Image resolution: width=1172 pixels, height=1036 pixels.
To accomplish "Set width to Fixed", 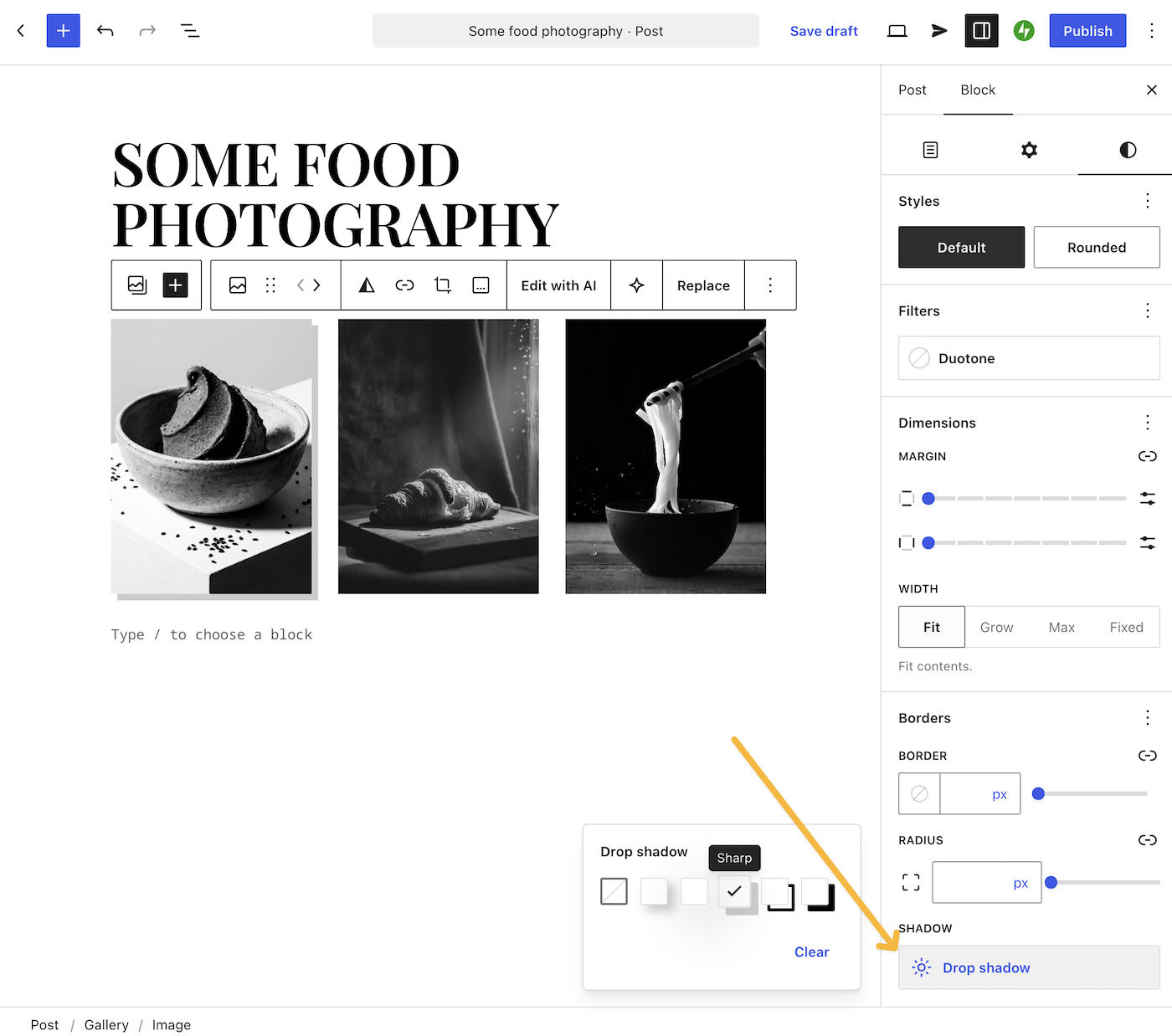I will pos(1127,627).
